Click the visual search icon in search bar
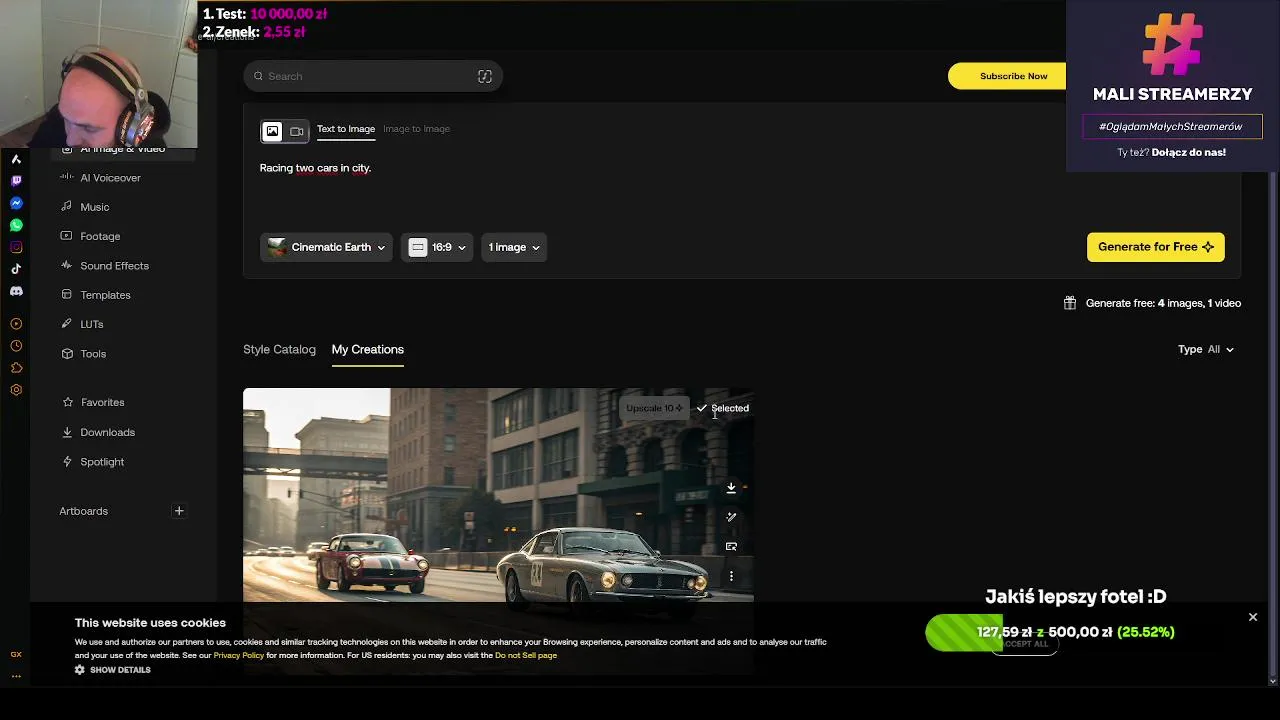Image resolution: width=1280 pixels, height=720 pixels. (485, 76)
